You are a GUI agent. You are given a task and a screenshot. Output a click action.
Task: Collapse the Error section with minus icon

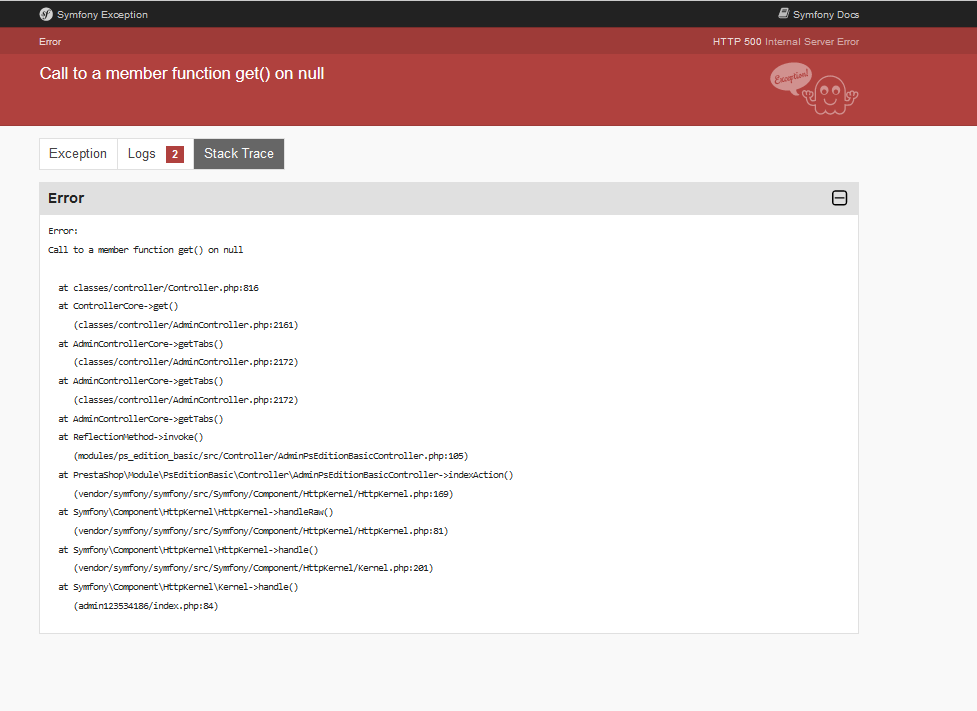[x=839, y=198]
